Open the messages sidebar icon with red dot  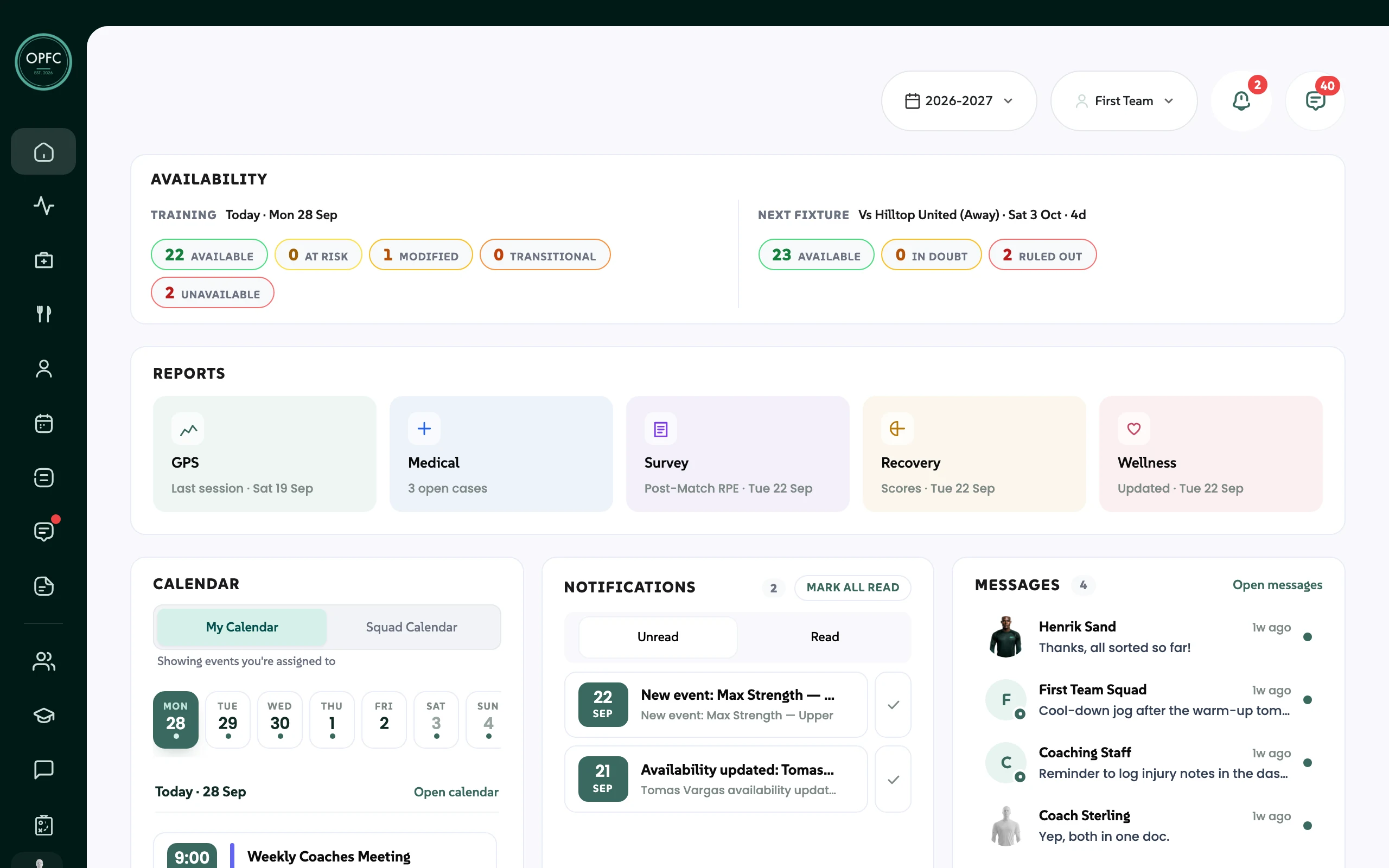43,531
